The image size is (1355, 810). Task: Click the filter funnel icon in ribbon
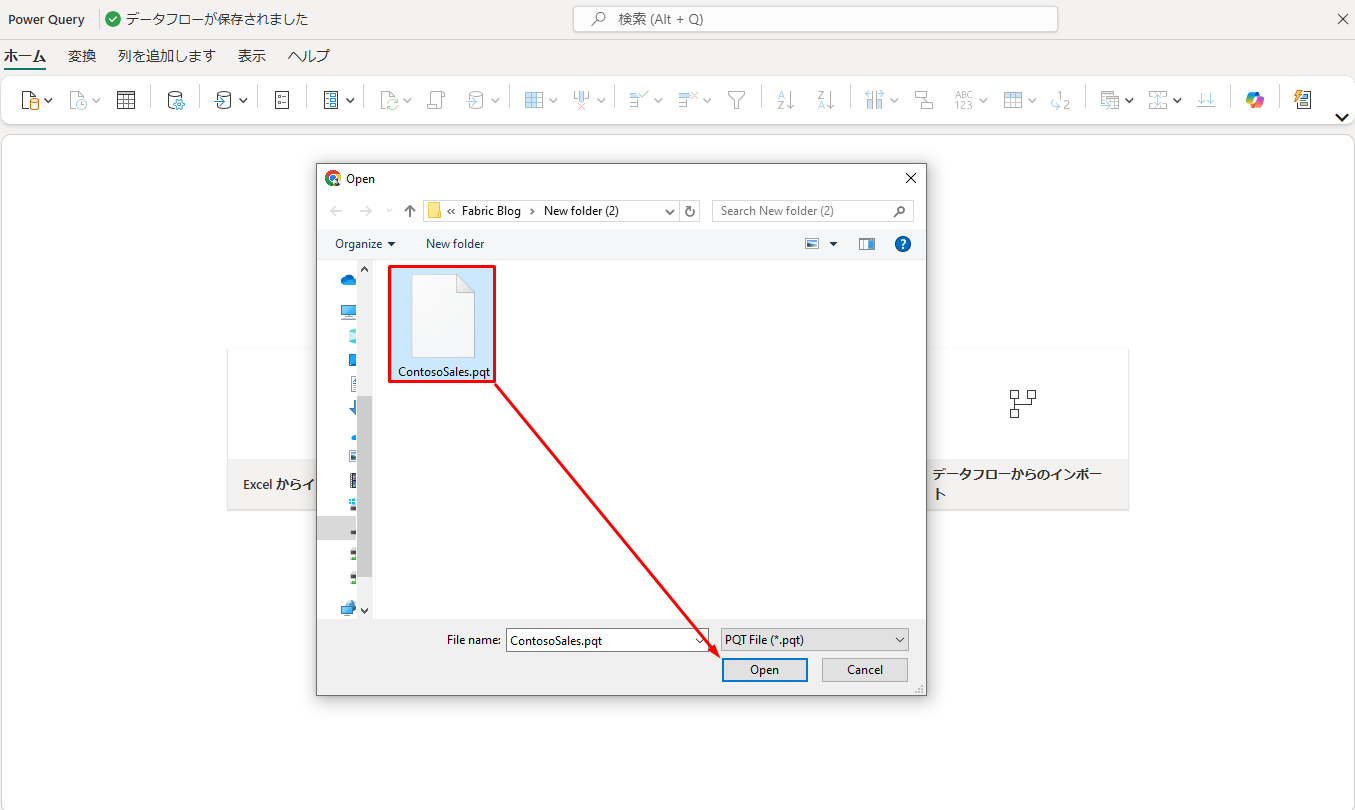click(x=737, y=100)
